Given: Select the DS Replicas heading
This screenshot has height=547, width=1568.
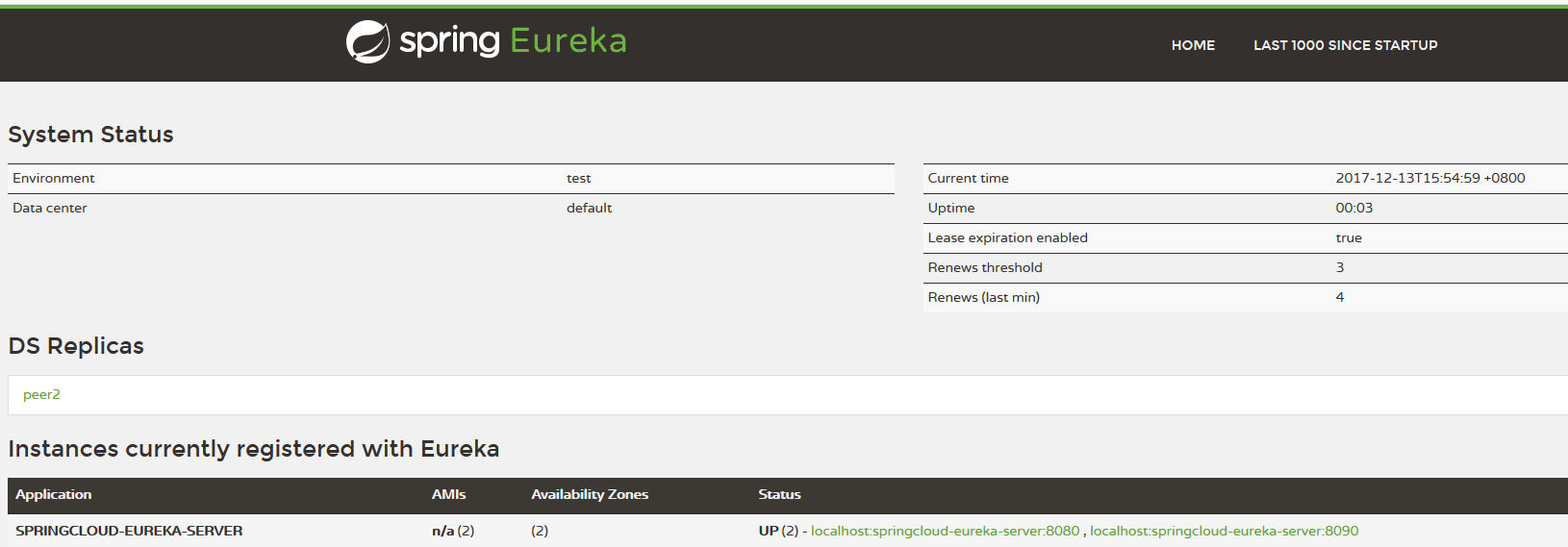Looking at the screenshot, I should click(x=76, y=346).
